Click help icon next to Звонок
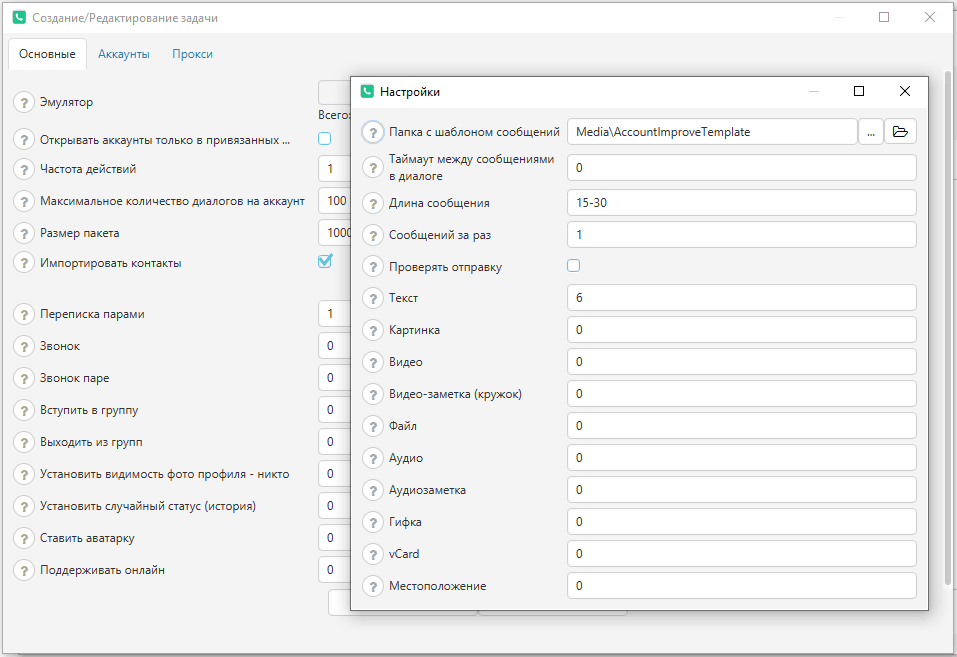The width and height of the screenshot is (957, 657). [x=24, y=346]
